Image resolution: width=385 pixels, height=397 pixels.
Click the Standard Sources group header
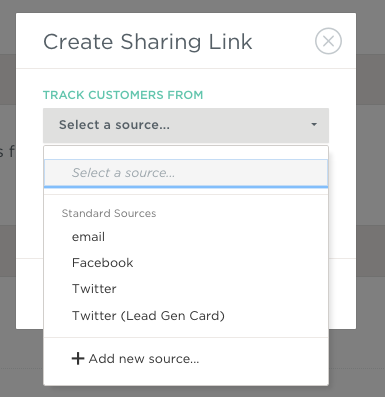pyautogui.click(x=109, y=213)
